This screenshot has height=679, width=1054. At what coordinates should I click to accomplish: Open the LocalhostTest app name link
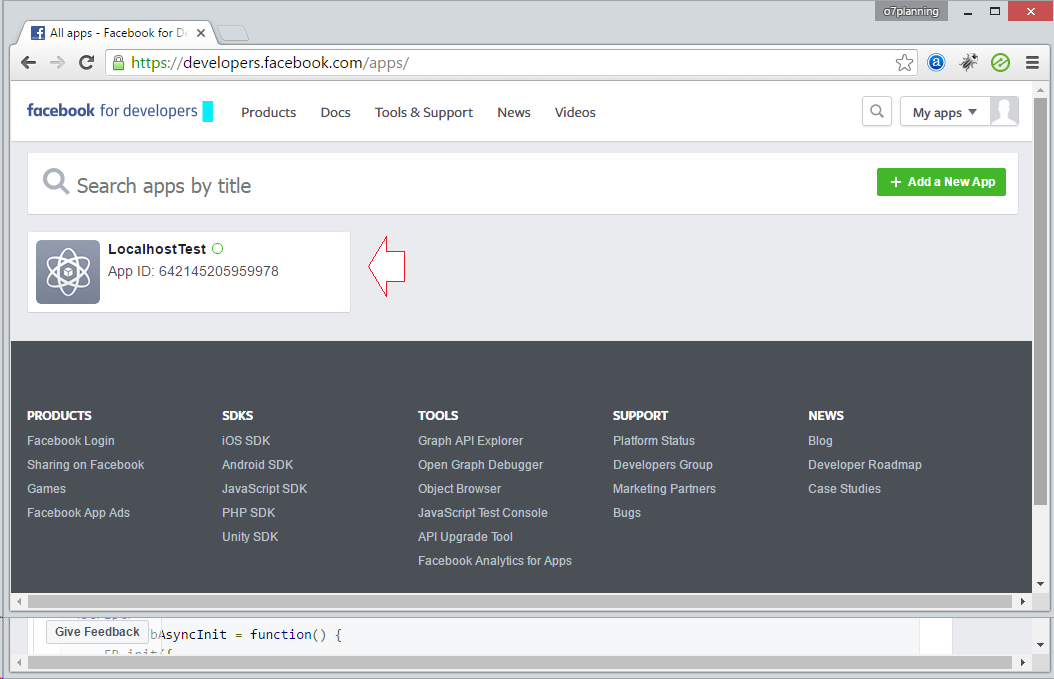tap(157, 249)
